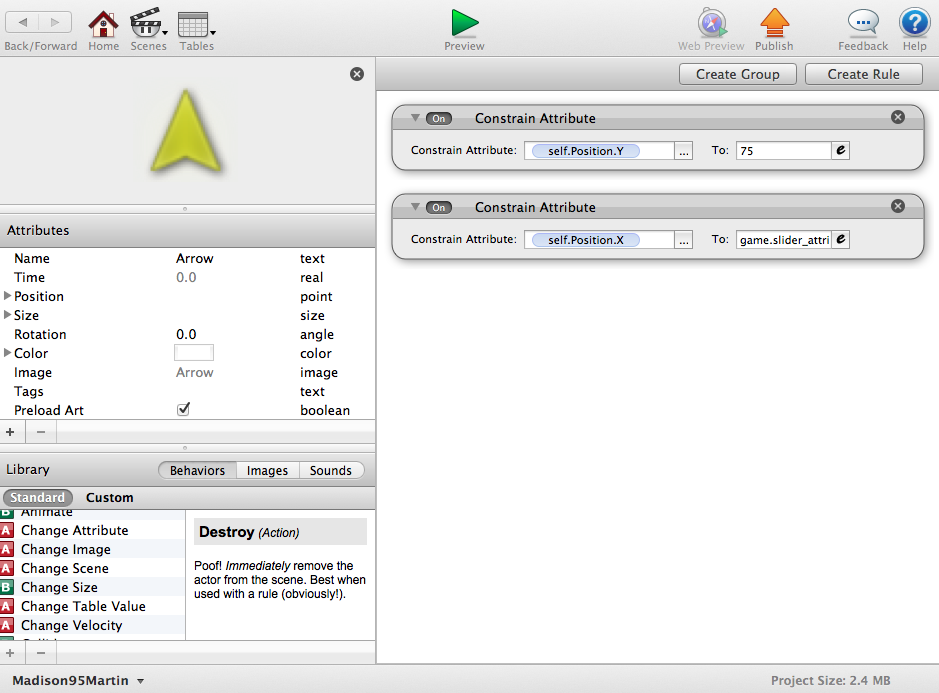The image size is (939, 693).
Task: Go back with the Back arrow
Action: [x=22, y=23]
